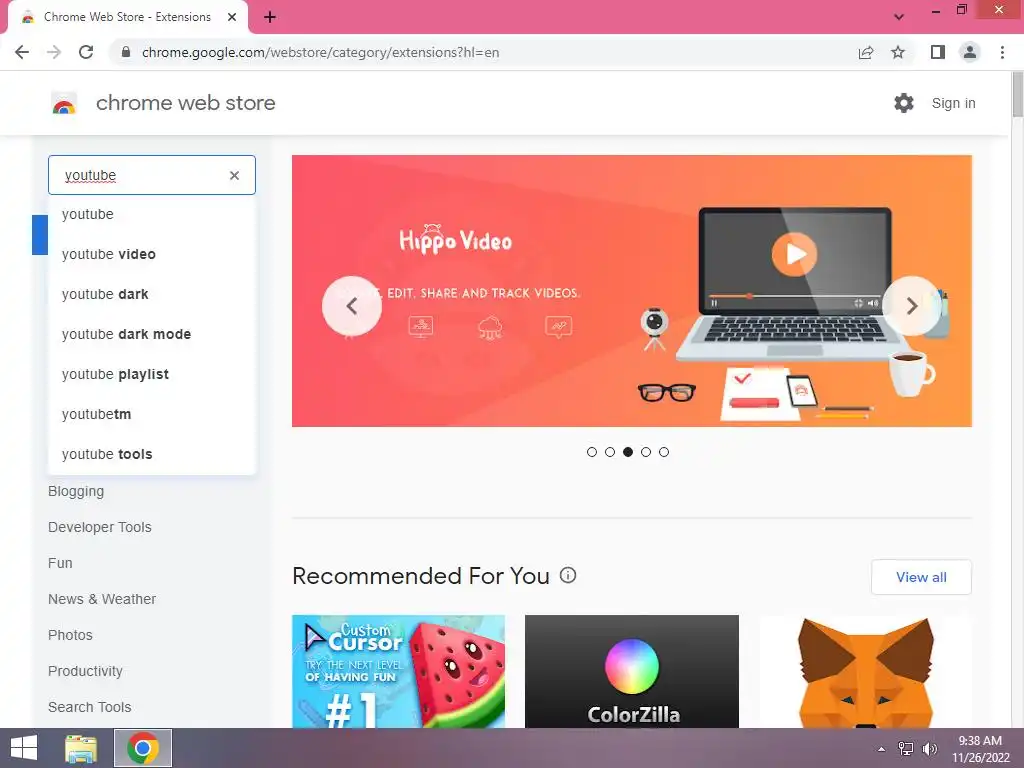Open the Fun category
The image size is (1024, 768).
[x=60, y=563]
